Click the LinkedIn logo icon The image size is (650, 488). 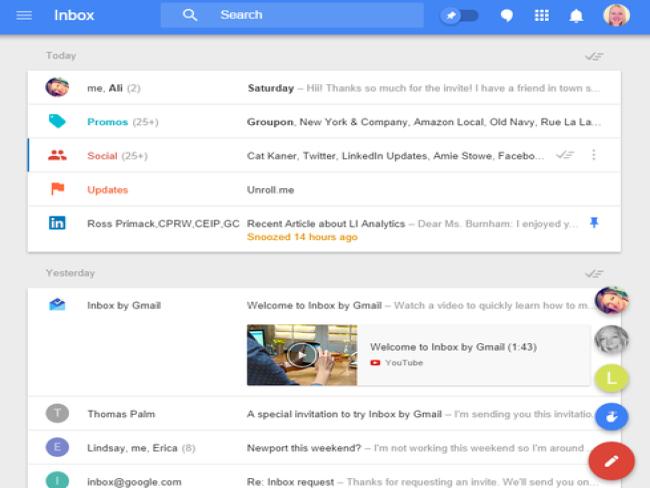pyautogui.click(x=57, y=223)
